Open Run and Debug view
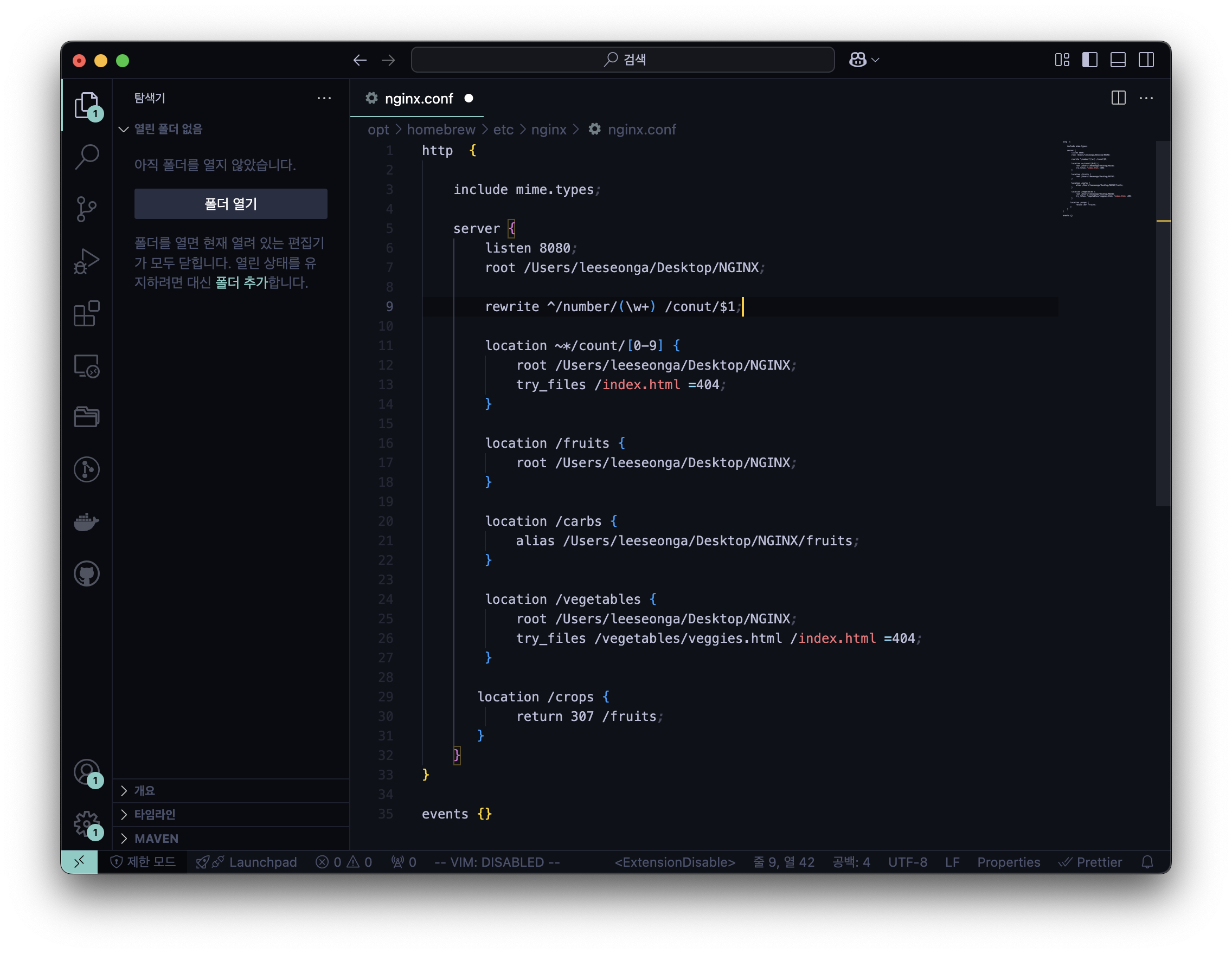This screenshot has width=1232, height=954. click(x=86, y=262)
